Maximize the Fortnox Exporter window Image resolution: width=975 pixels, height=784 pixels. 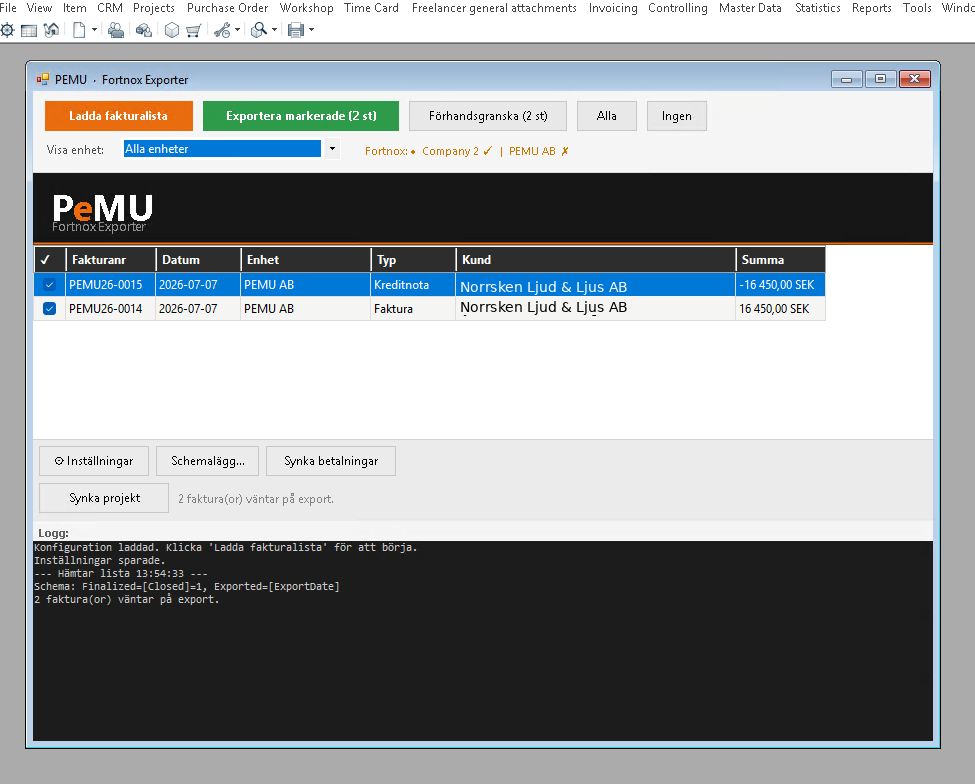(880, 79)
